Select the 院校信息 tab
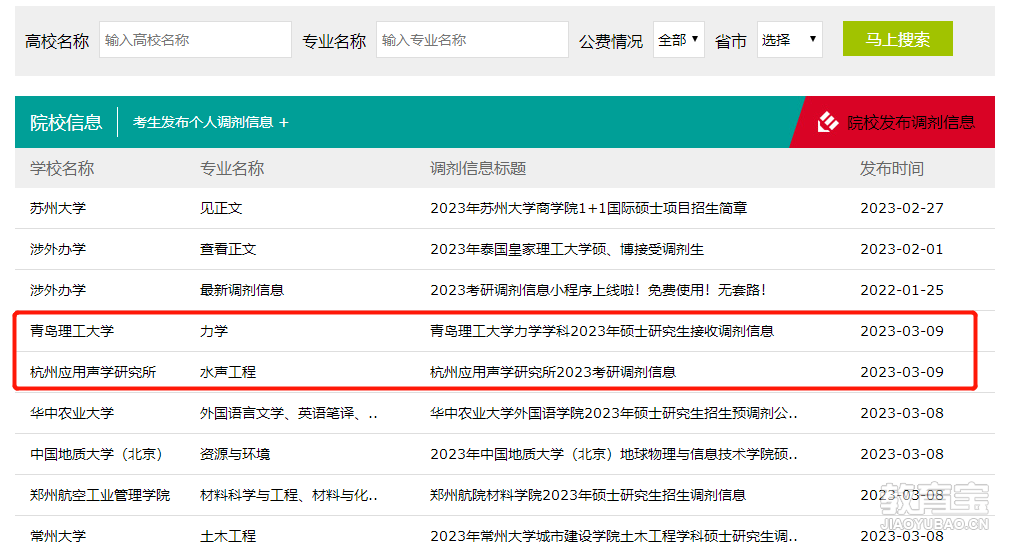 click(x=66, y=122)
